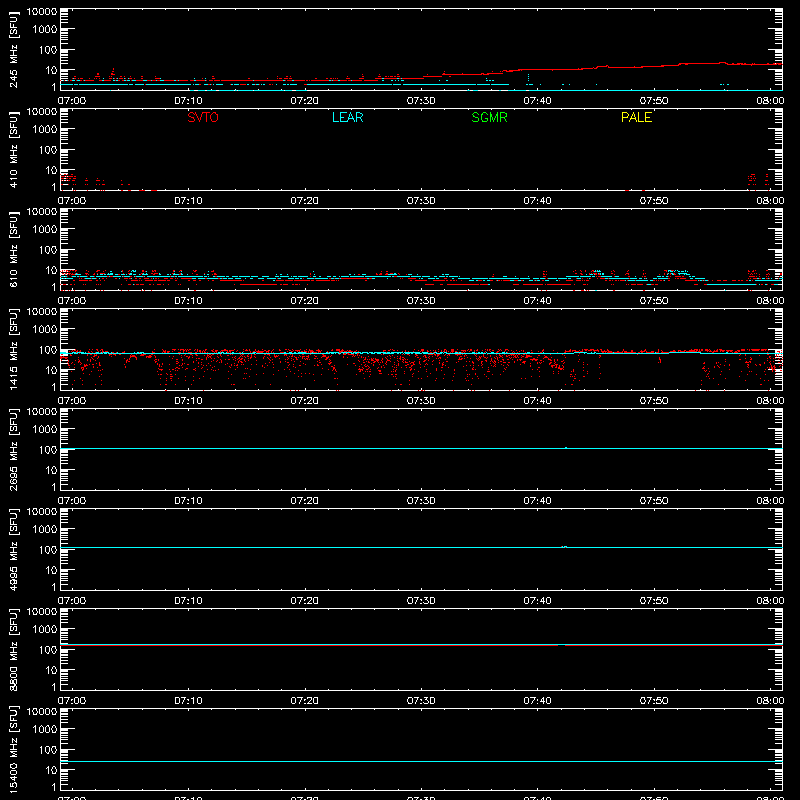The width and height of the screenshot is (800, 800).
Task: Click 07:40 time label under 410 MHz plot
Action: 537,201
